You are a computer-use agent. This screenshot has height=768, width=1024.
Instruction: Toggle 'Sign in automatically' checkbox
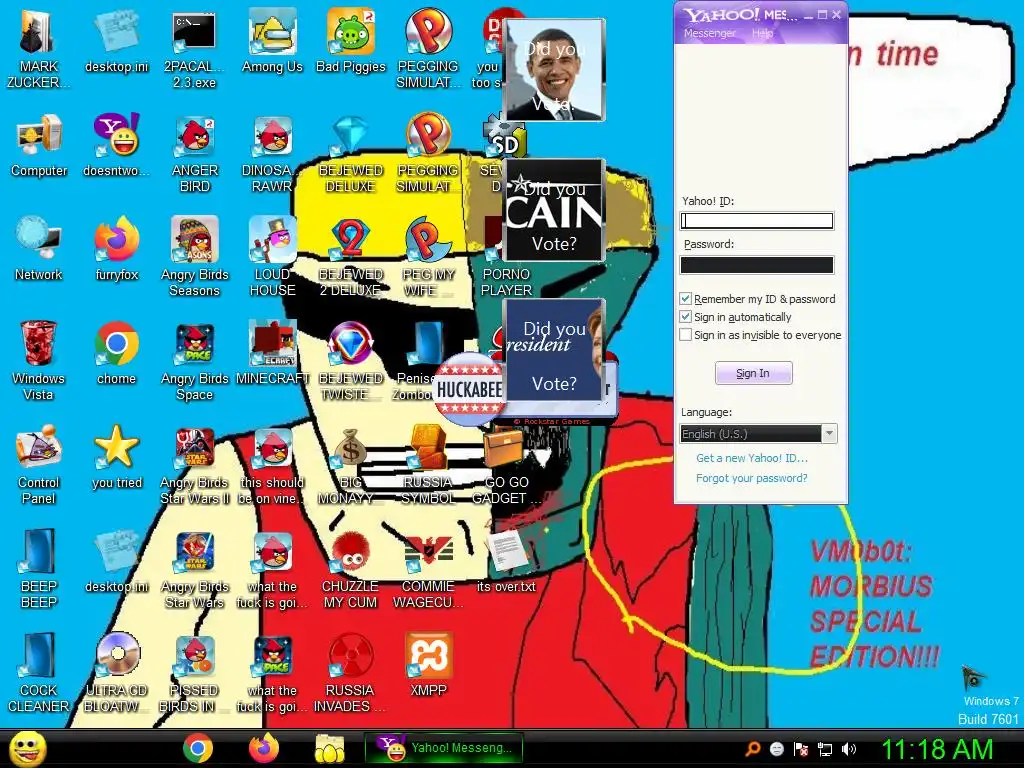tap(686, 317)
